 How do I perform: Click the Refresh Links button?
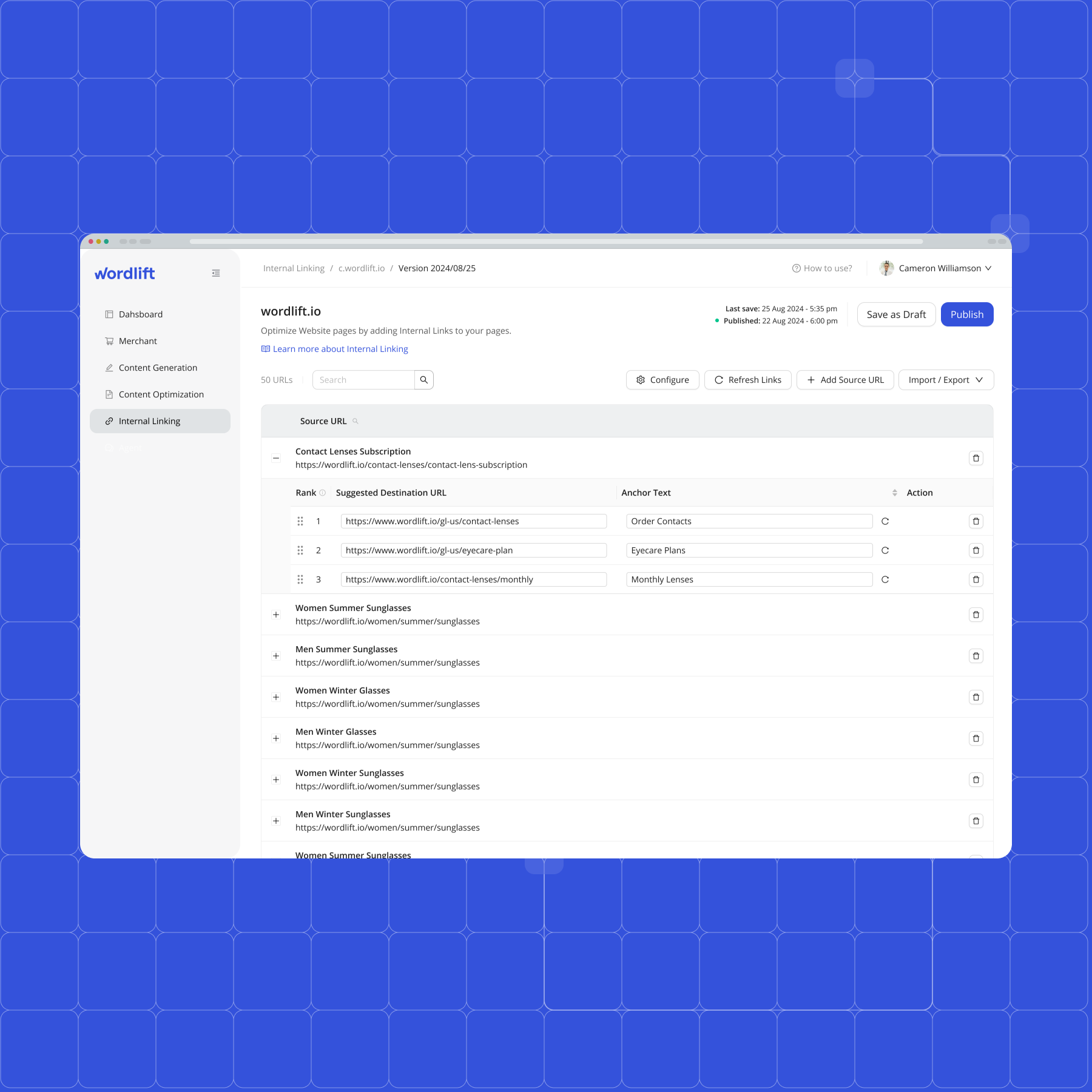click(x=747, y=380)
